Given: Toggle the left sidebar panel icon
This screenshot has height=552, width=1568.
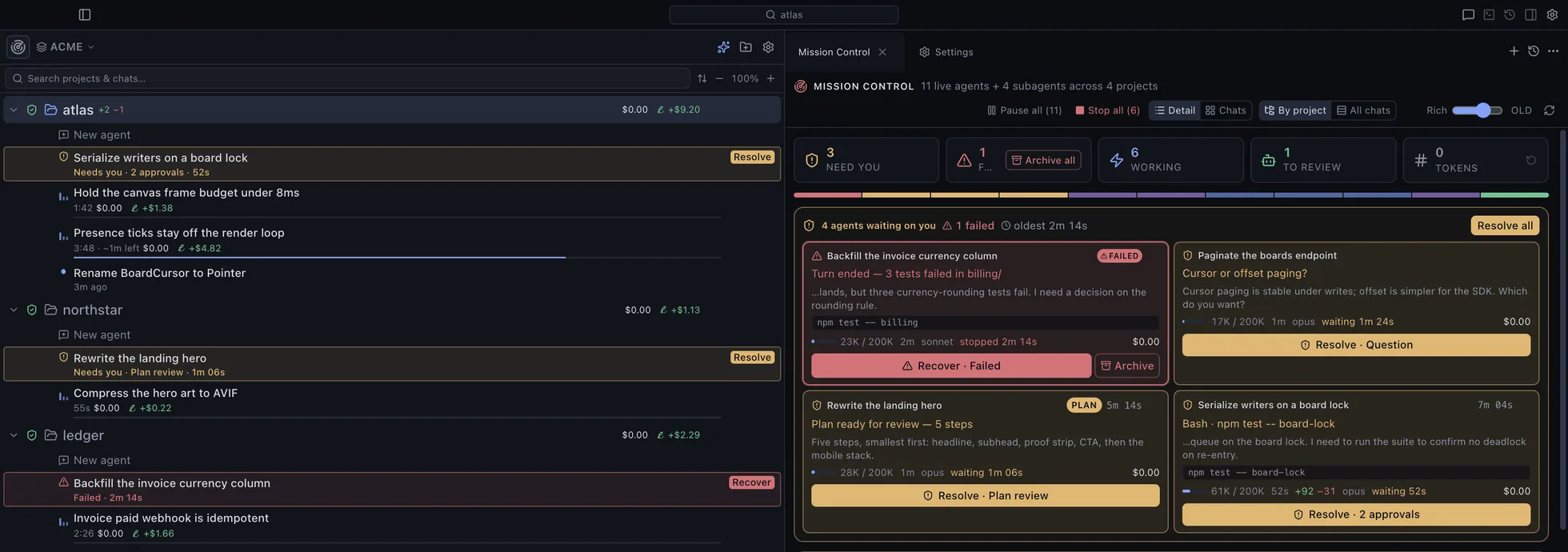Looking at the screenshot, I should 85,14.
